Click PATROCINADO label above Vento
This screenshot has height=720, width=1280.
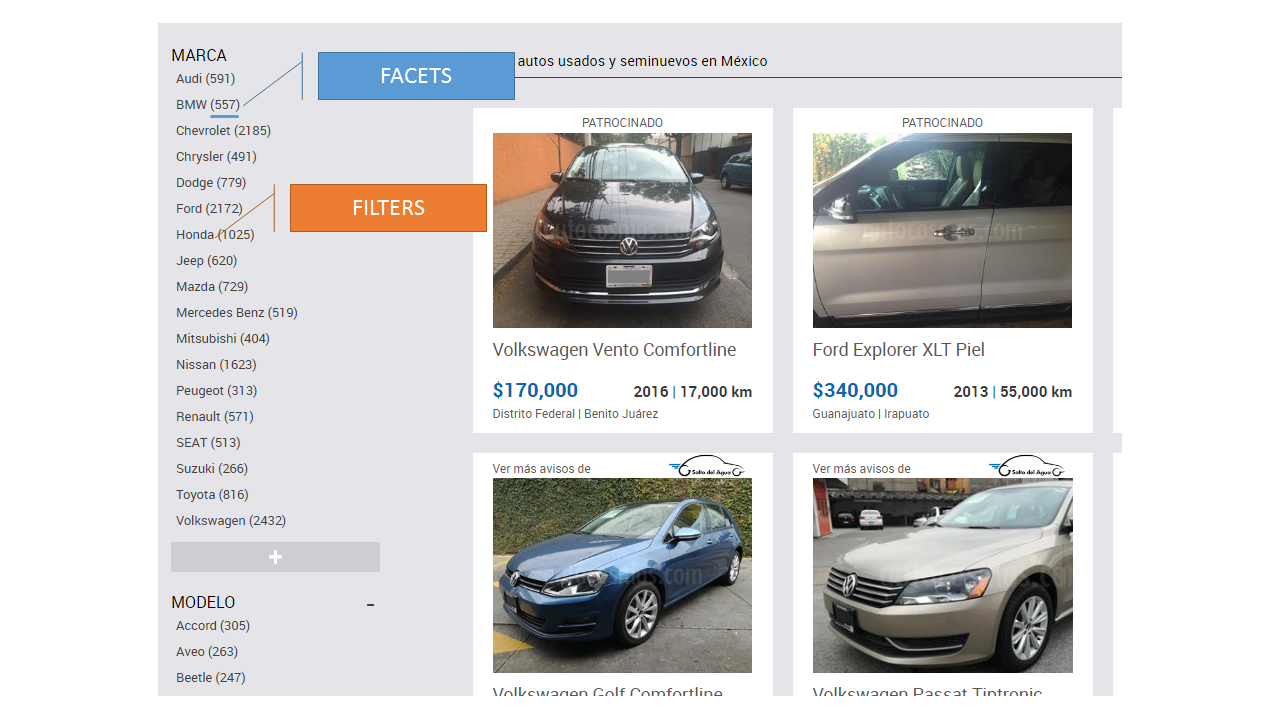click(x=622, y=123)
